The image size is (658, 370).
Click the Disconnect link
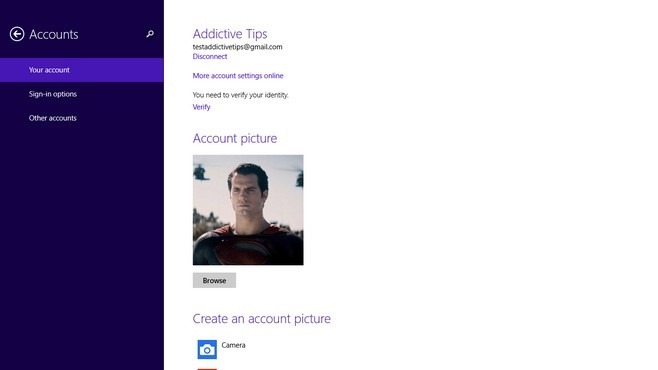[210, 56]
